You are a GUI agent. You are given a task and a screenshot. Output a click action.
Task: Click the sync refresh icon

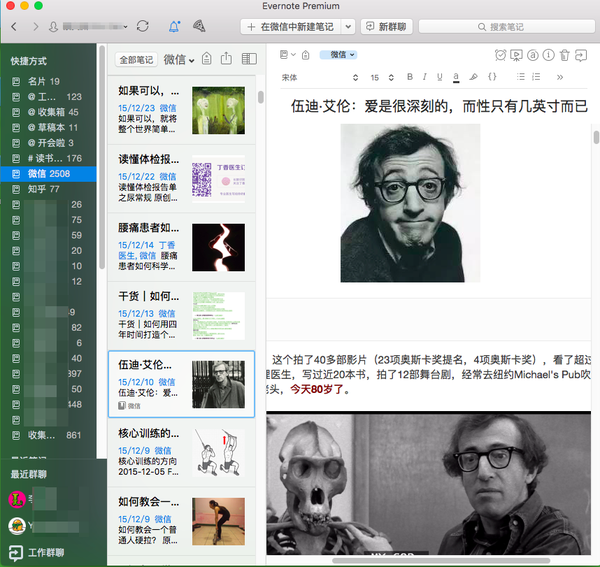pyautogui.click(x=143, y=26)
